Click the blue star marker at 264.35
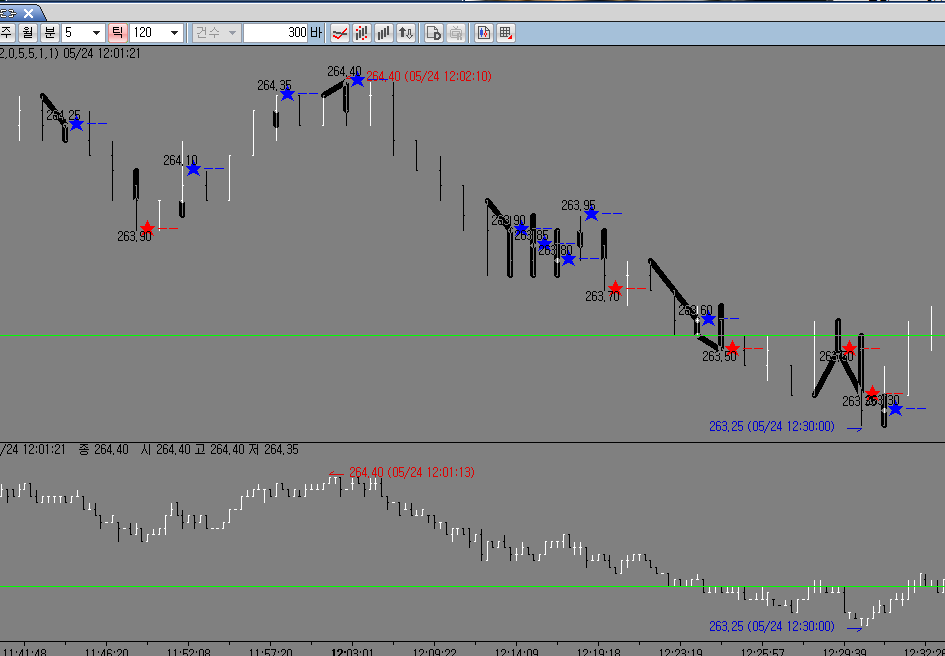This screenshot has height=656, width=945. (287, 93)
